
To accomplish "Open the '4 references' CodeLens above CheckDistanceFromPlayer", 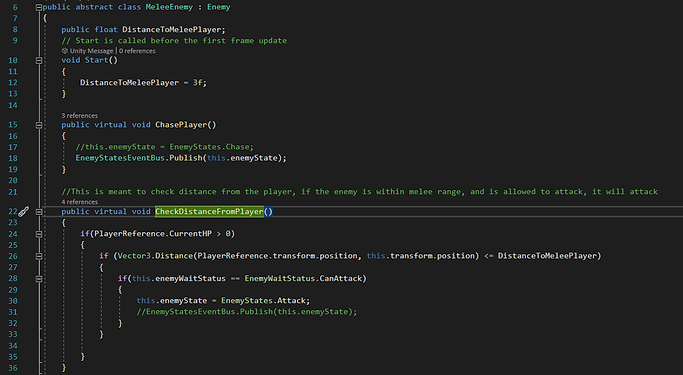I will point(79,202).
